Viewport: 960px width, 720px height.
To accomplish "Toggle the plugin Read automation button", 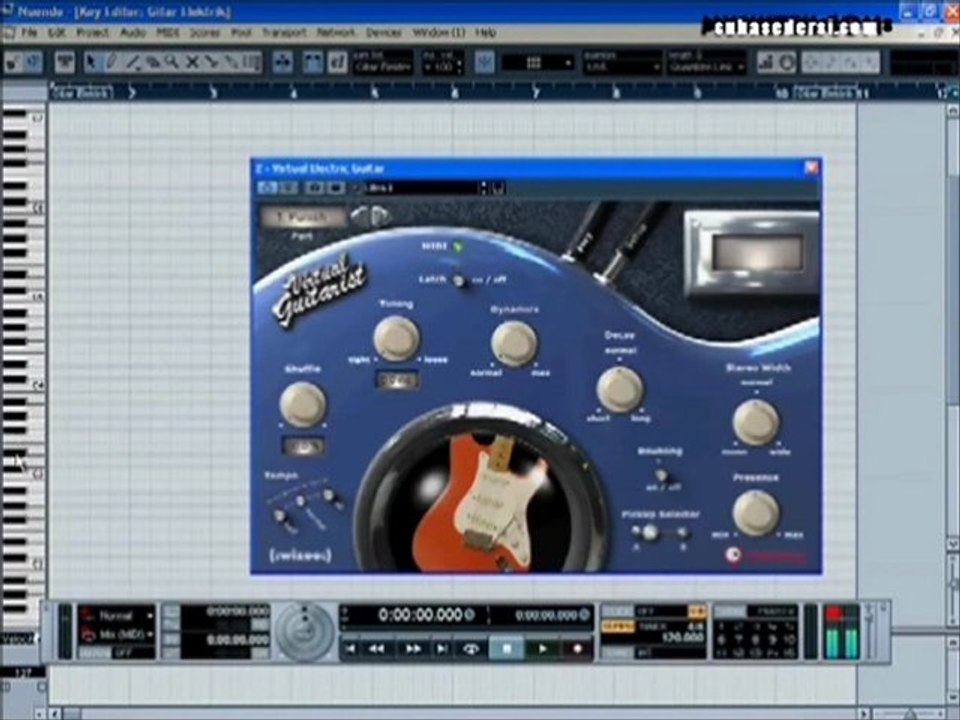I will coord(314,188).
